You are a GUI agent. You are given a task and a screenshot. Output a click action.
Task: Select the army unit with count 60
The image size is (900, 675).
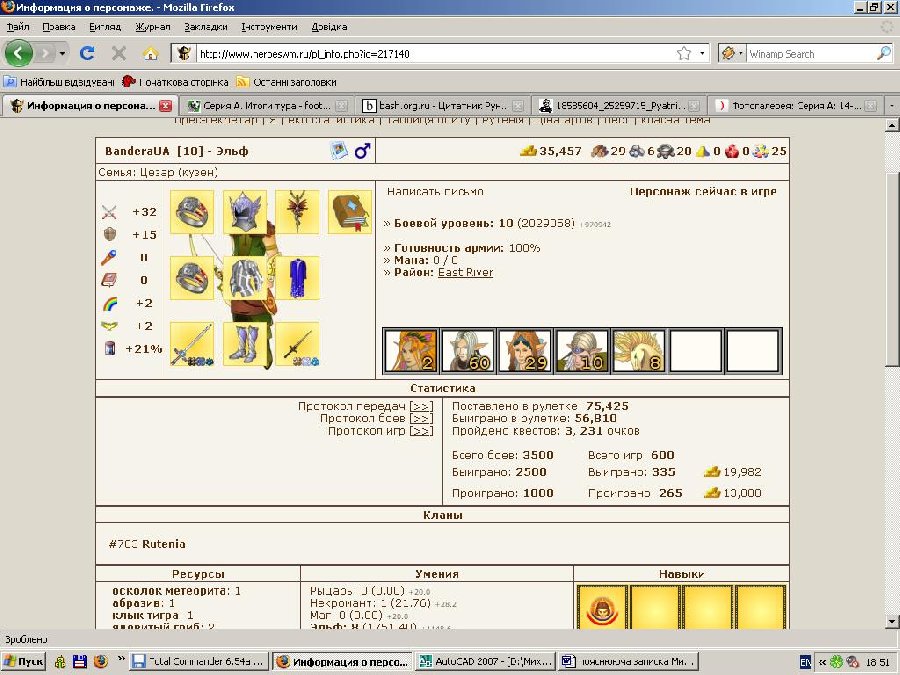(468, 351)
